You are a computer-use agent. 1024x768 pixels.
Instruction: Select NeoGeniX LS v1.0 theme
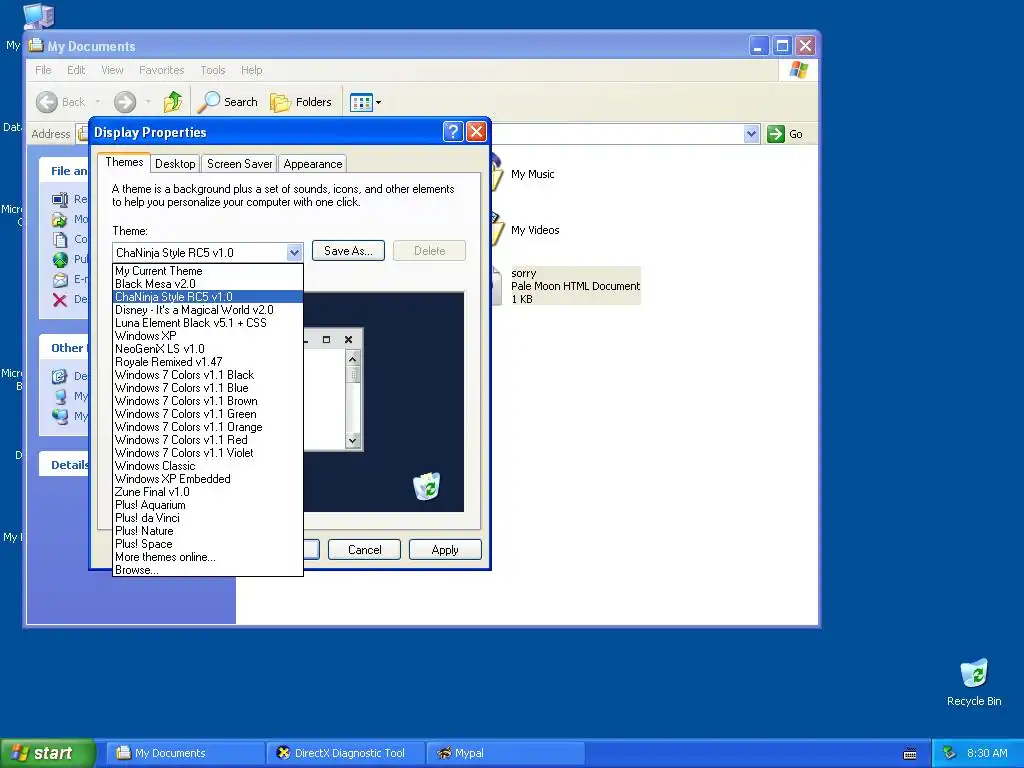coord(208,349)
